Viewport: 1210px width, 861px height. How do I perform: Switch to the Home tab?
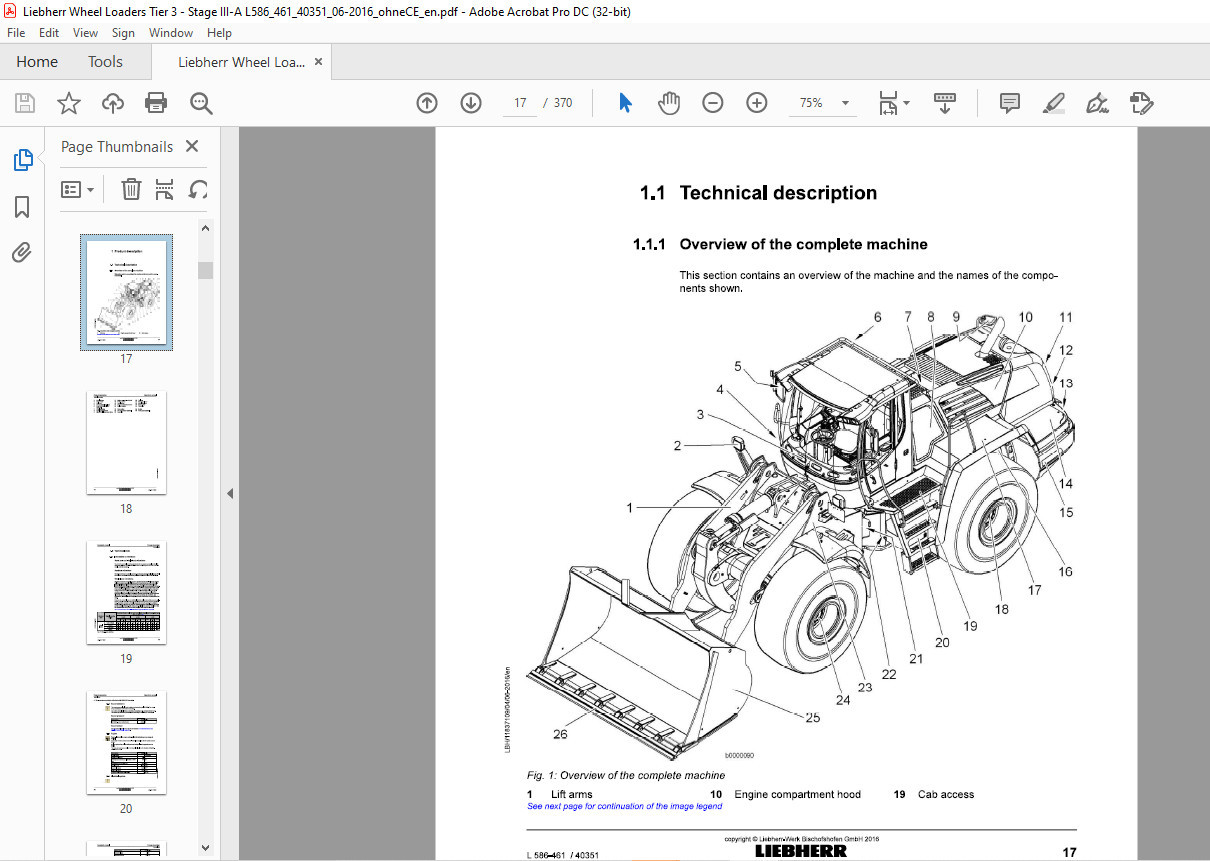click(x=37, y=62)
